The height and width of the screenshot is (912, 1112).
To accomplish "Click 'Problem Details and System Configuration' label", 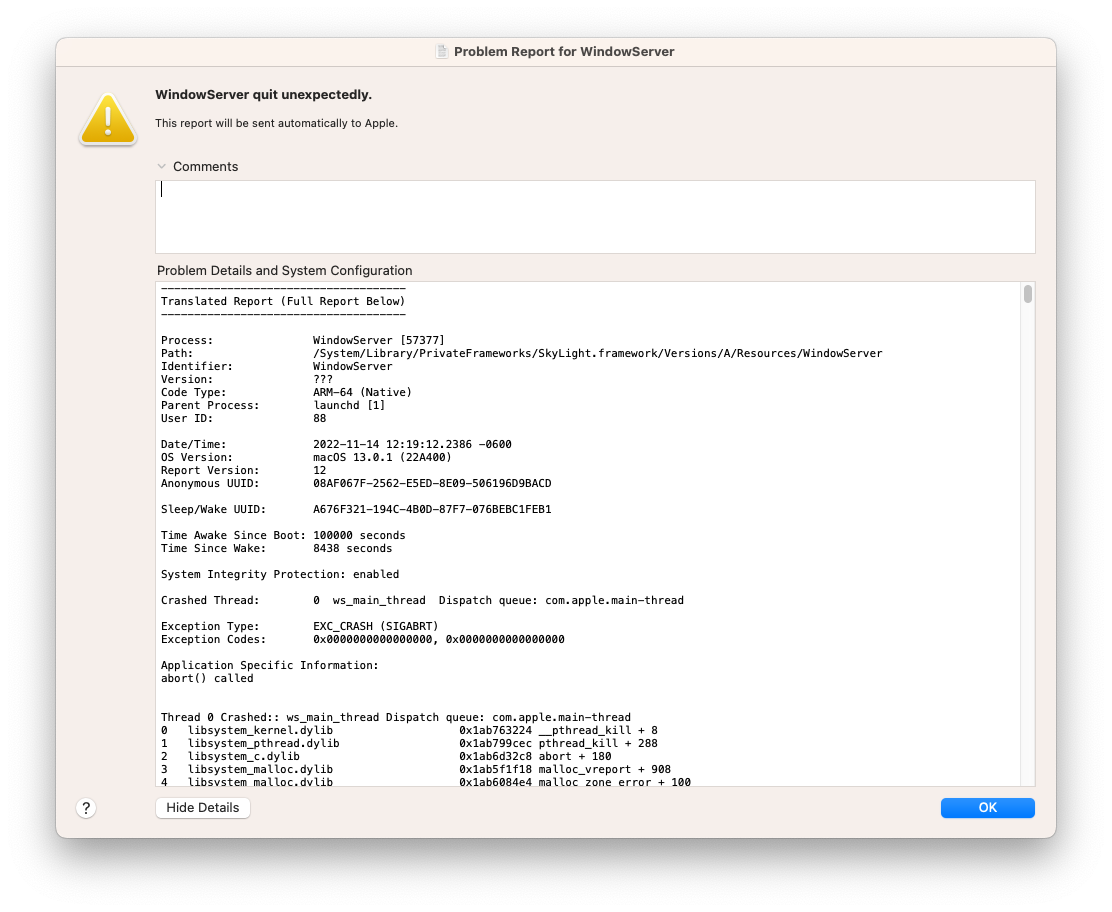I will (x=284, y=271).
